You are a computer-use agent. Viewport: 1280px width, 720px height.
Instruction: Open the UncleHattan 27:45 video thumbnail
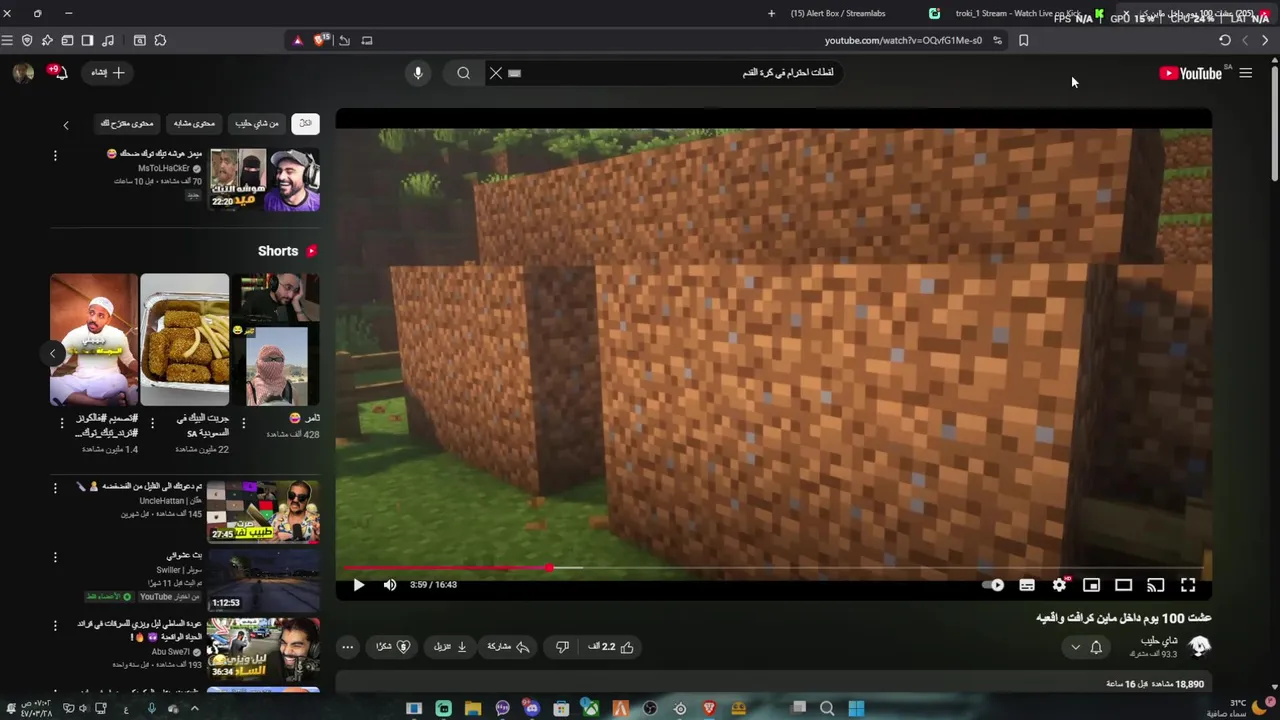263,512
